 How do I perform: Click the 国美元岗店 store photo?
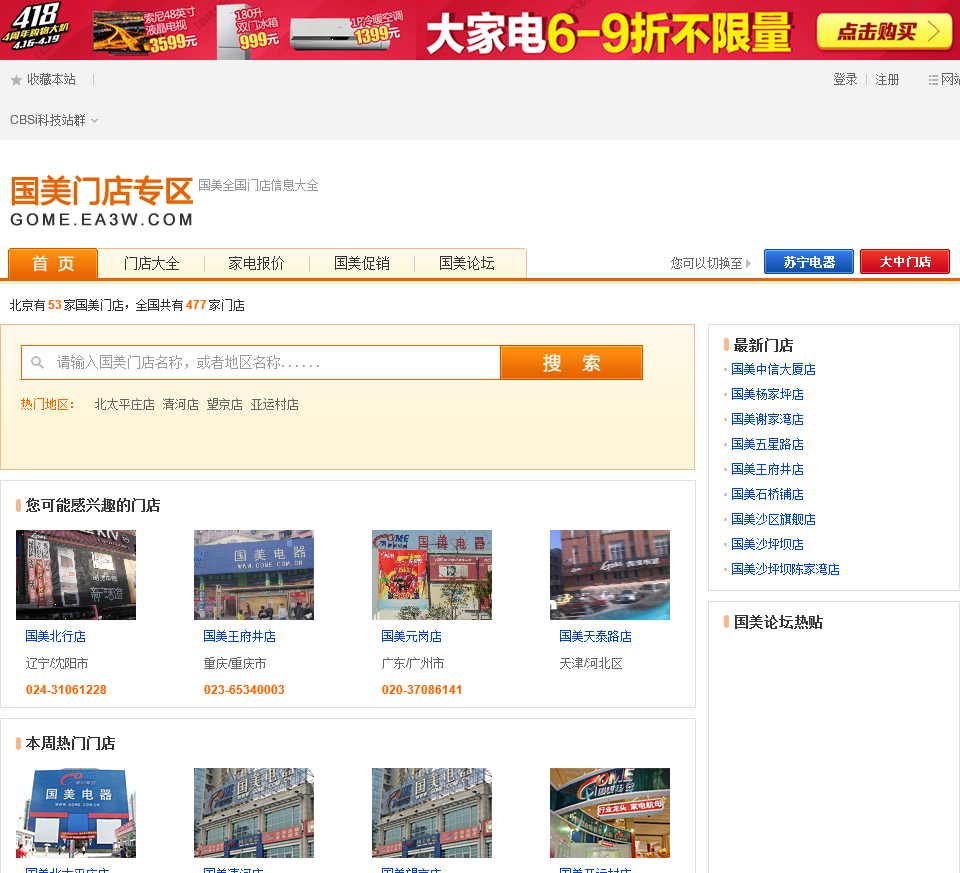tap(432, 575)
